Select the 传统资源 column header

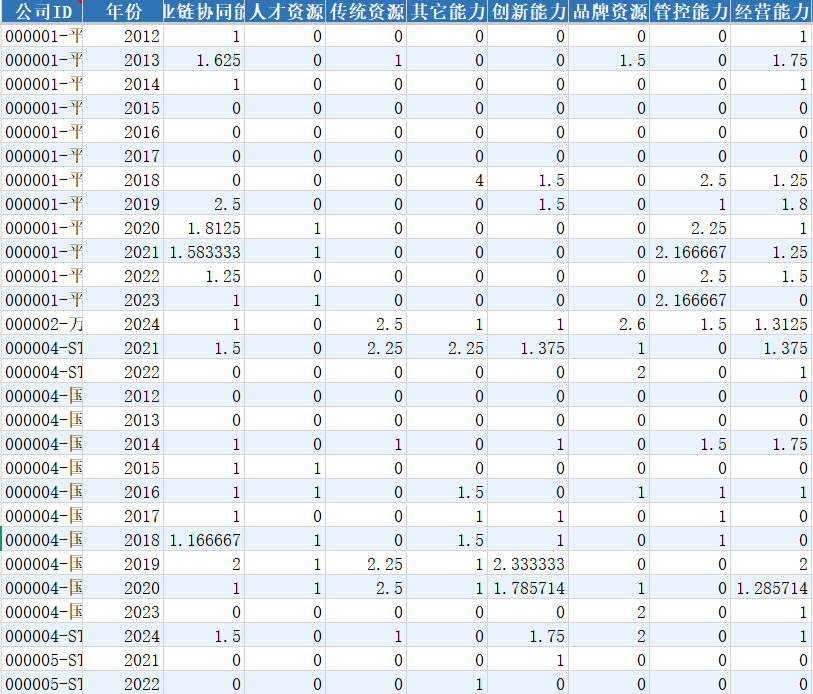pos(366,12)
